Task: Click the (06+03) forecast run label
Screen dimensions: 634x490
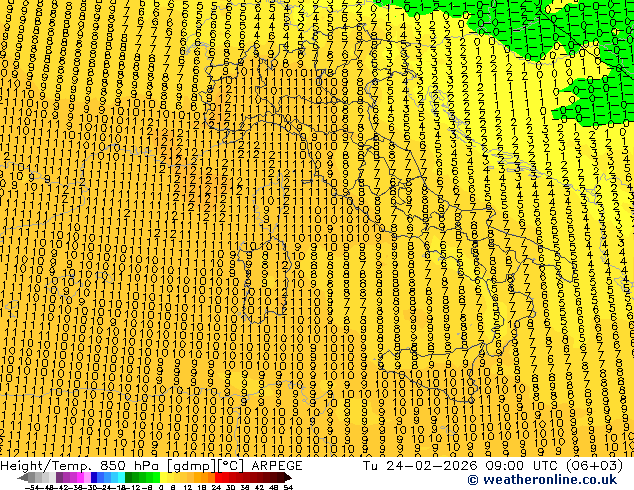Action: click(x=594, y=466)
